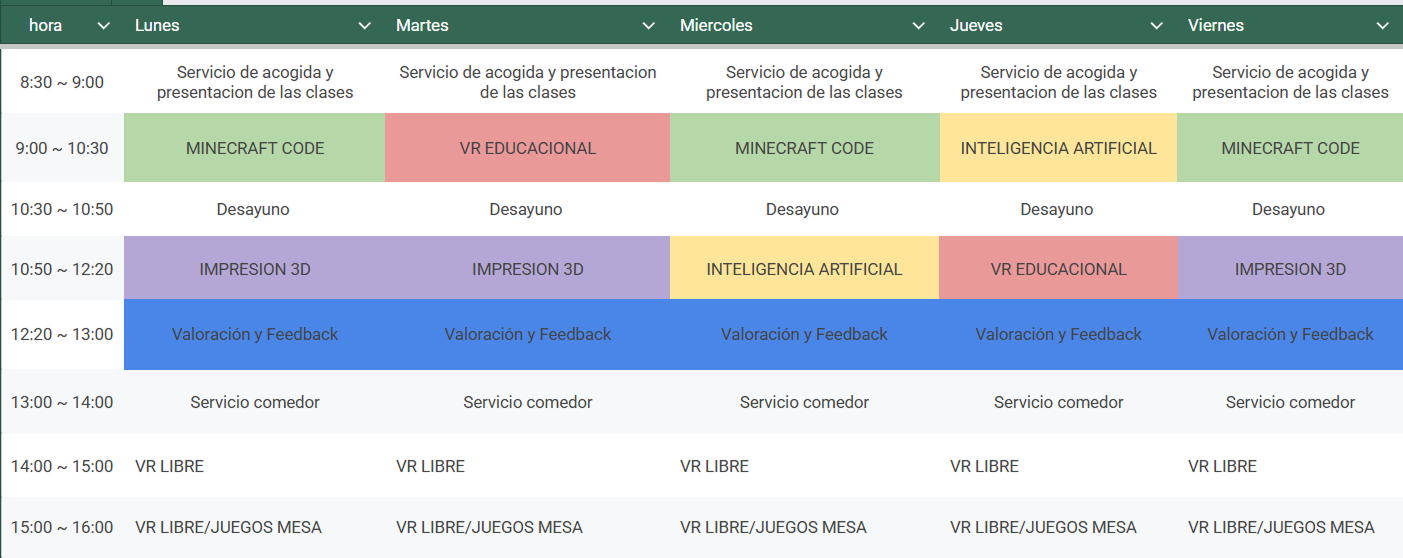Viewport: 1403px width, 558px height.
Task: Select Martes Servicio de acogida cell
Action: click(527, 82)
